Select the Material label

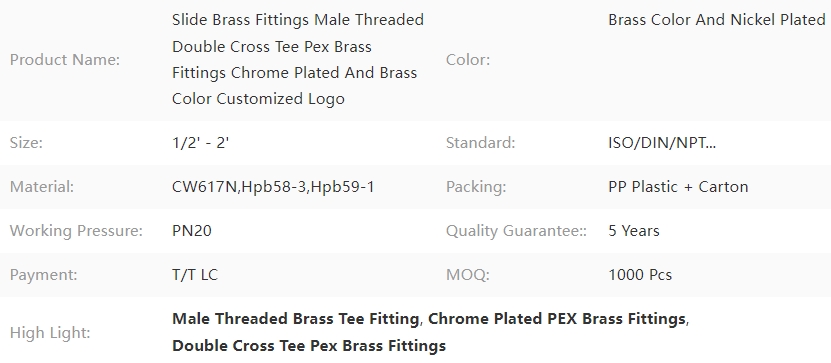[41, 187]
